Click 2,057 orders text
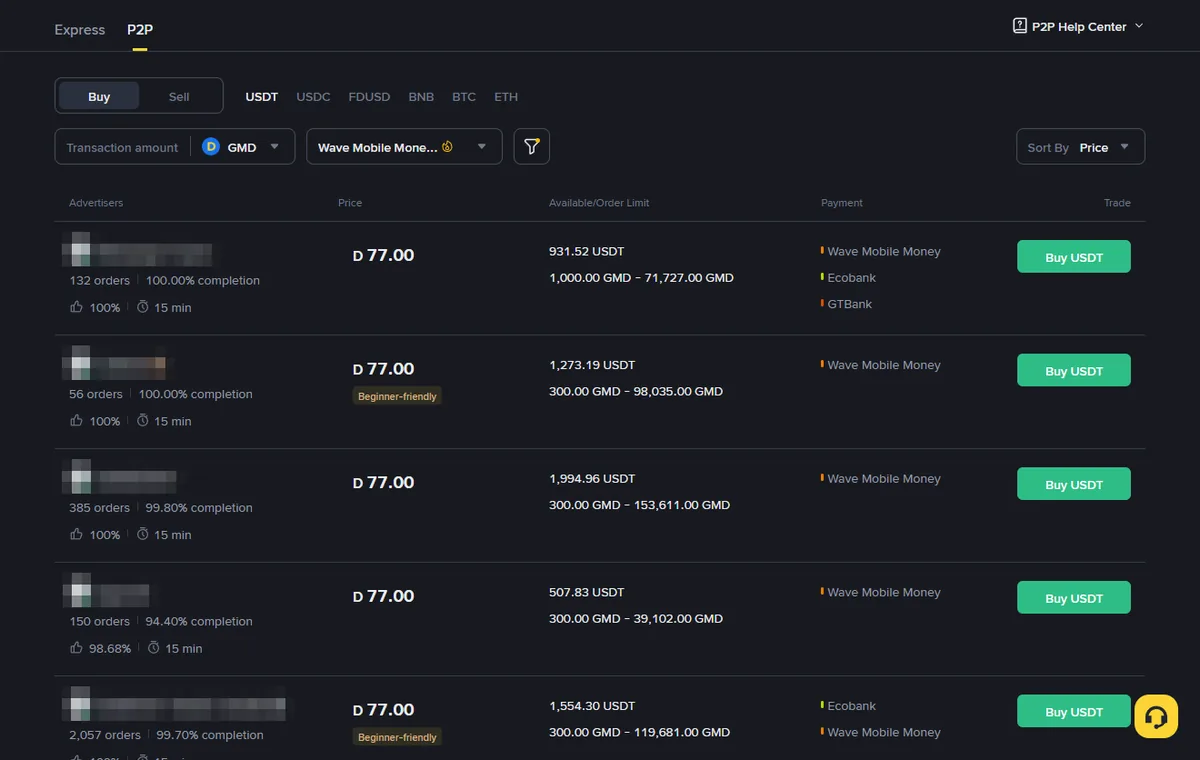The height and width of the screenshot is (760, 1200). coord(105,735)
